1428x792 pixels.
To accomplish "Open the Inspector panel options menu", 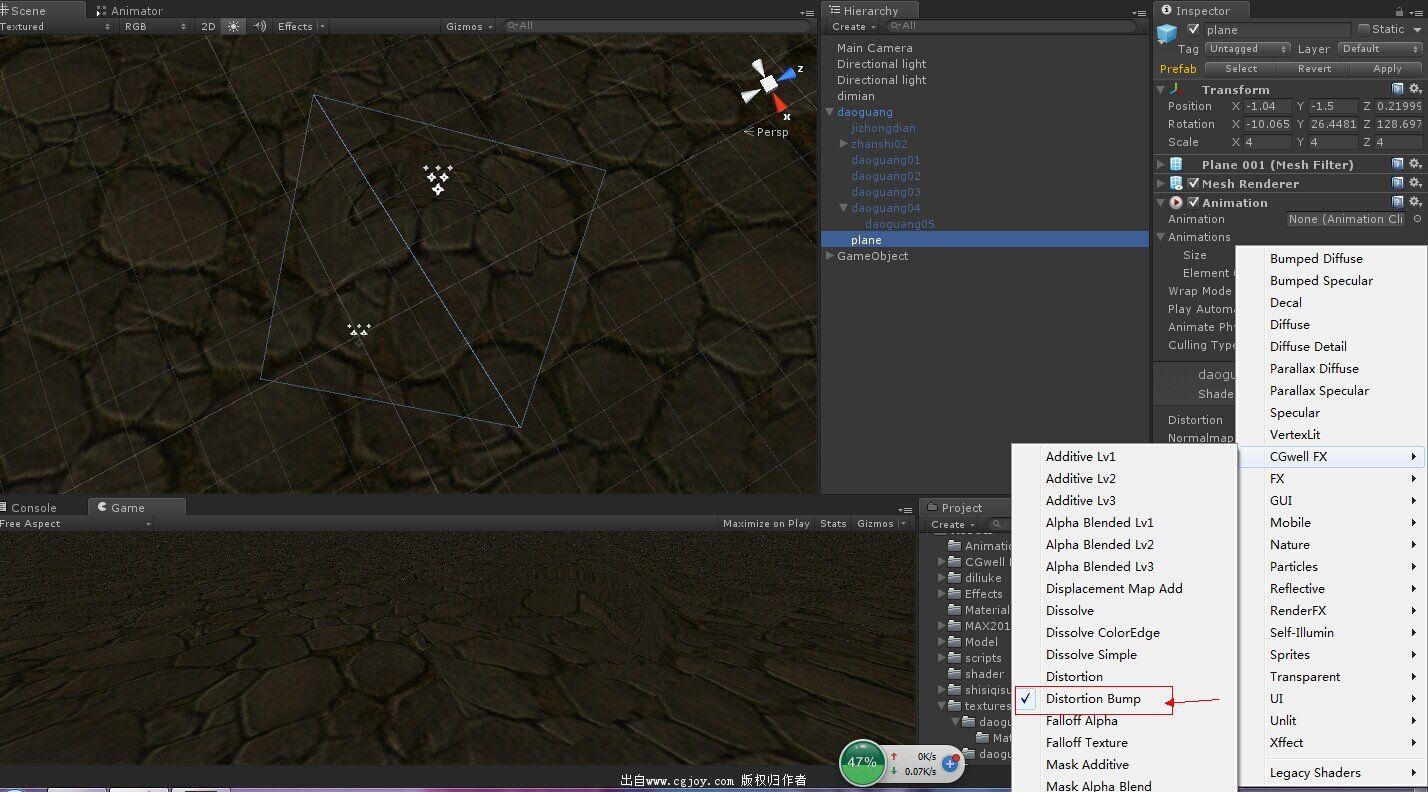I will [x=1418, y=12].
